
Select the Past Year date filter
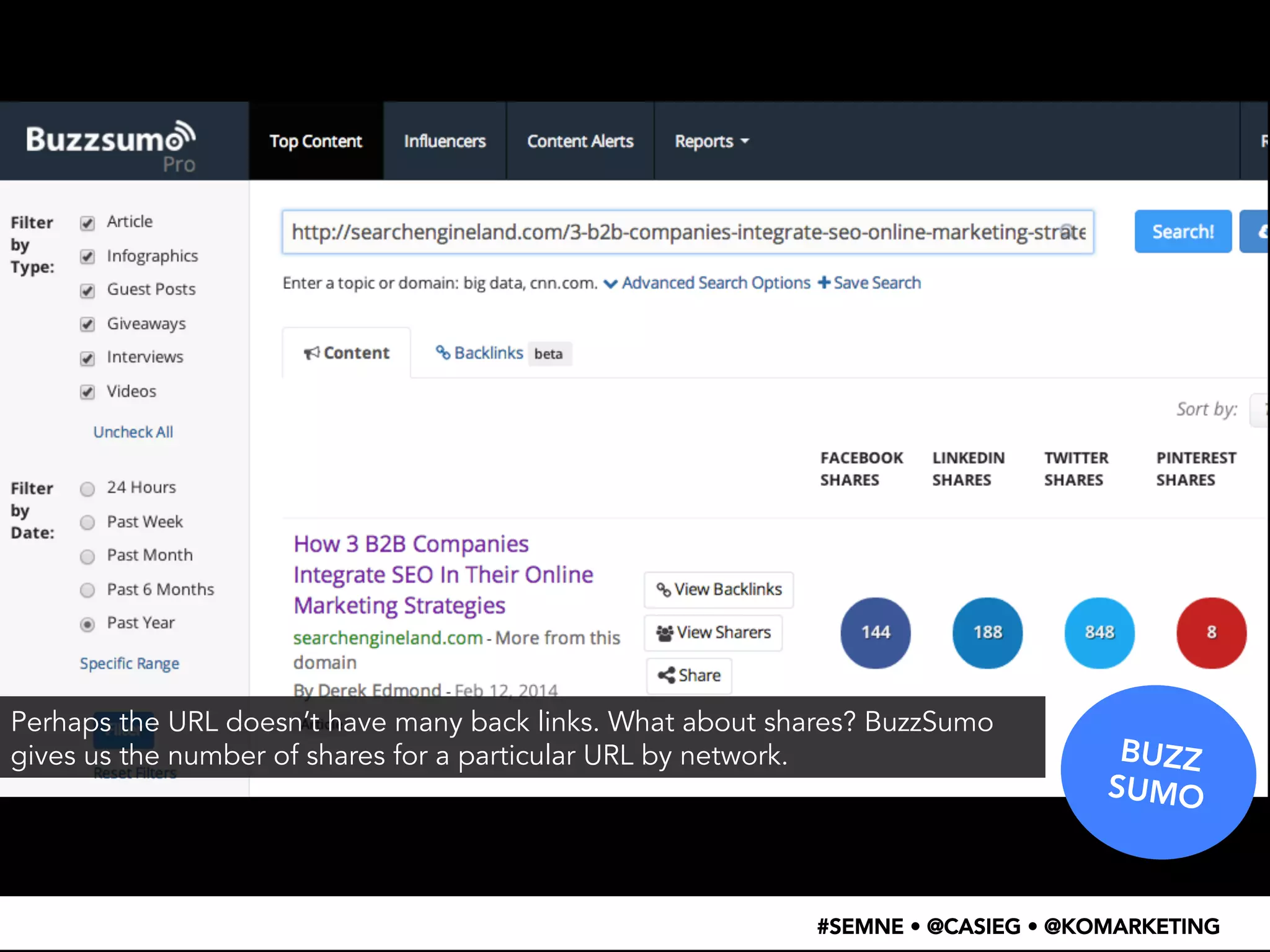point(87,624)
